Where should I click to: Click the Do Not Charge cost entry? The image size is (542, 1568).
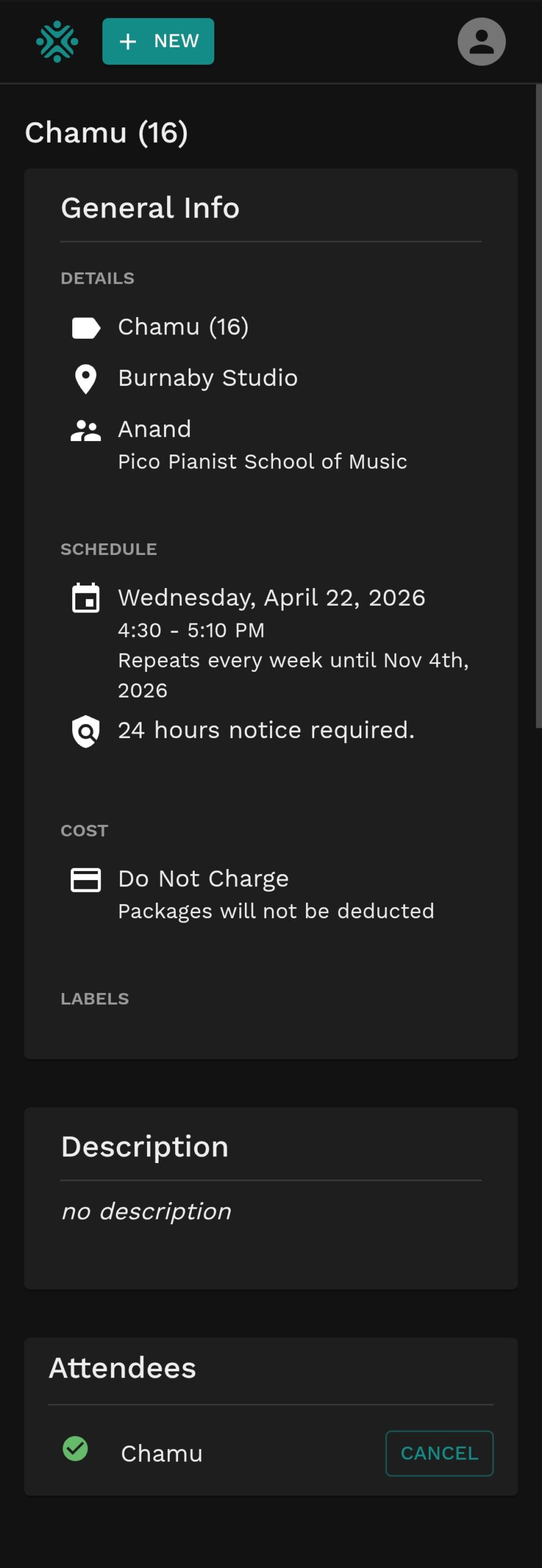point(203,879)
